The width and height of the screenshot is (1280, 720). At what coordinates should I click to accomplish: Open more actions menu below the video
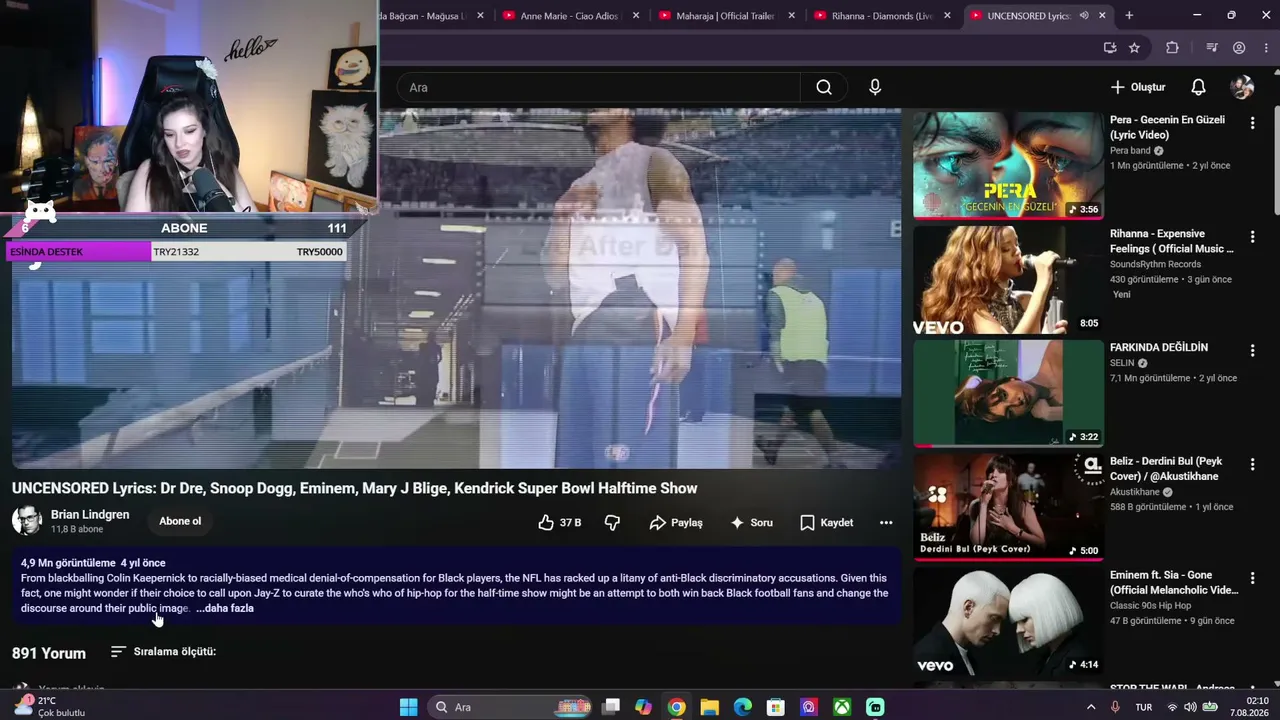pos(886,522)
